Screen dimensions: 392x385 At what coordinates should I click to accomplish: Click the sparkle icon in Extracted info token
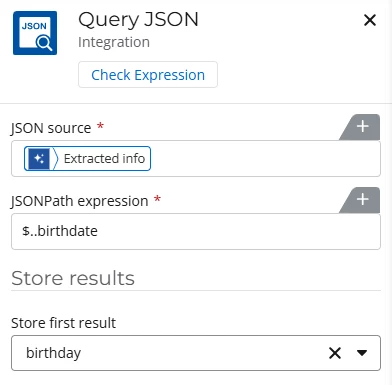(x=39, y=159)
